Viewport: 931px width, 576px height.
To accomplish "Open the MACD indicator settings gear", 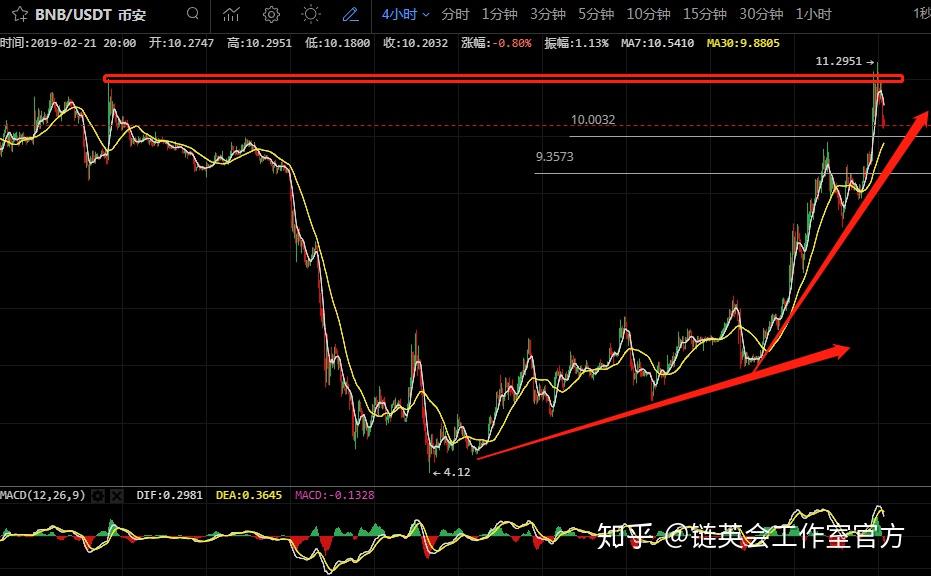I will point(97,494).
